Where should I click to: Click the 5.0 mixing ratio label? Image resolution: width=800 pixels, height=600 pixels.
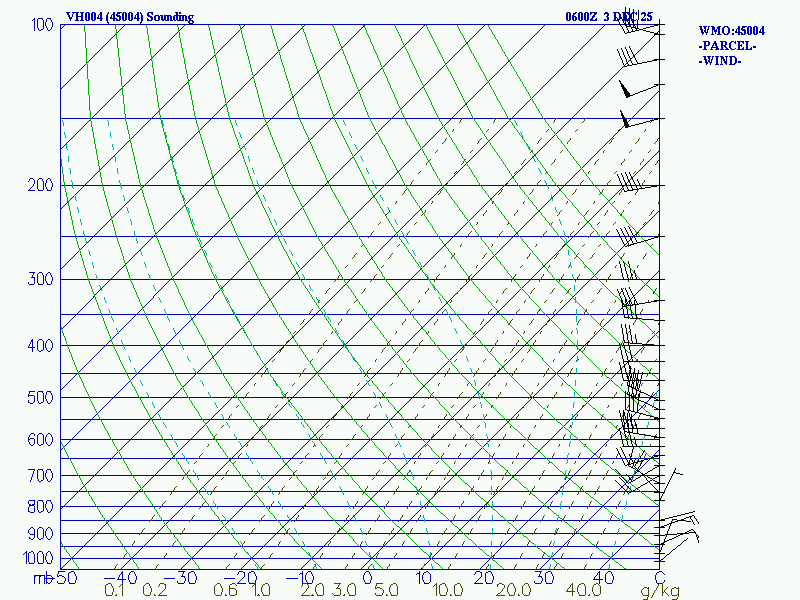pyautogui.click(x=386, y=591)
